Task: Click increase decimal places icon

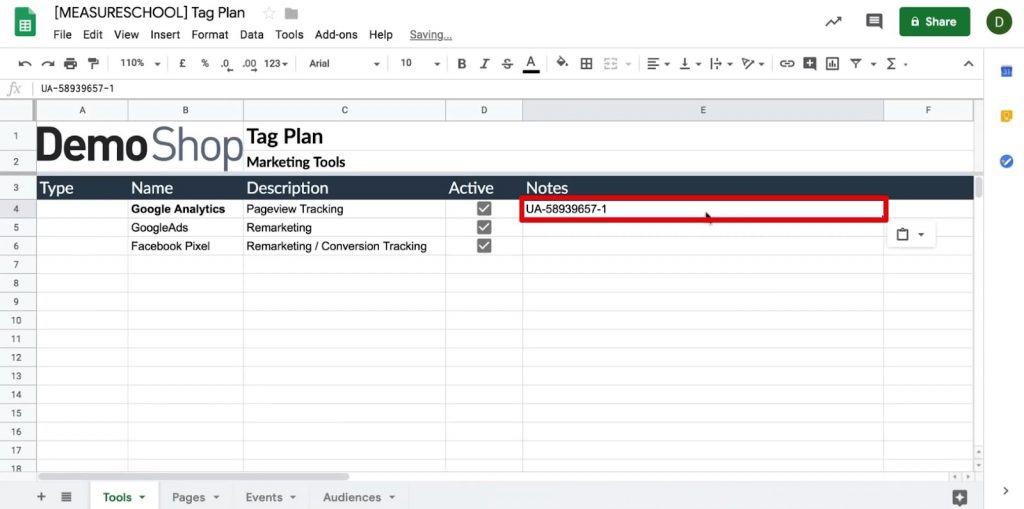Action: [249, 63]
